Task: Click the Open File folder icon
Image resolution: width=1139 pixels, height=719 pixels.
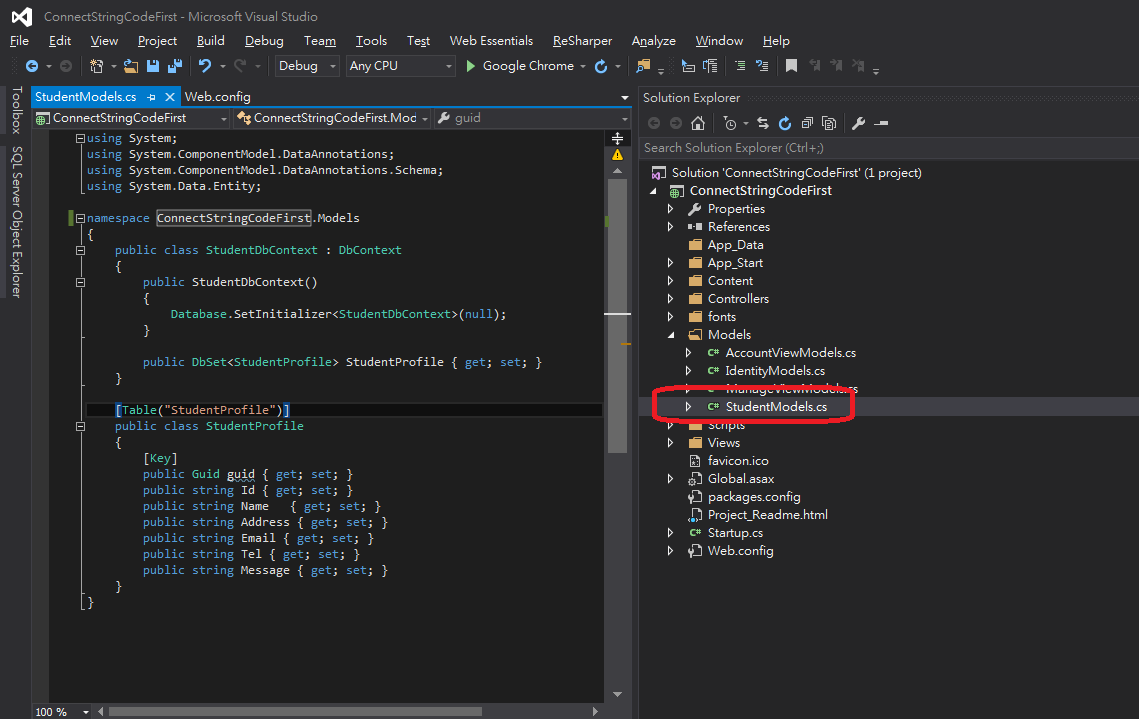Action: coord(131,66)
